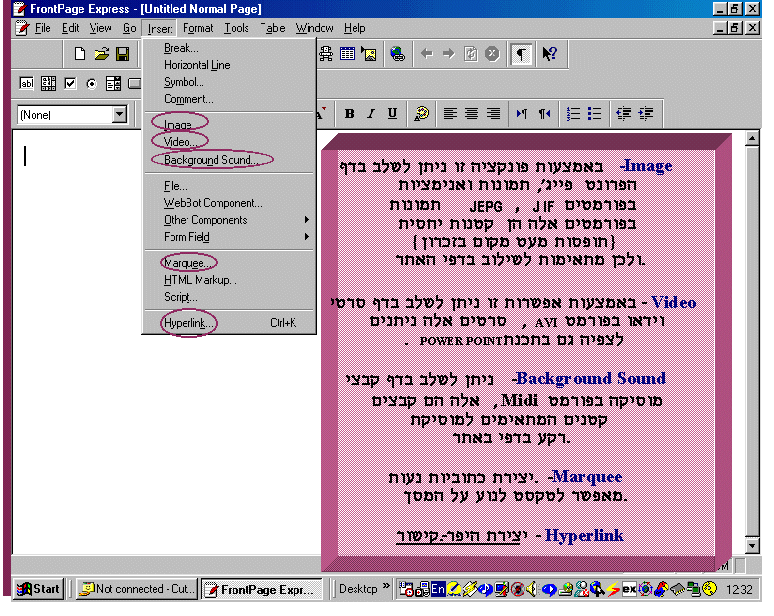Viewport: 774px width, 616px height.
Task: Click the Increase Indent icon
Action: click(x=646, y=114)
